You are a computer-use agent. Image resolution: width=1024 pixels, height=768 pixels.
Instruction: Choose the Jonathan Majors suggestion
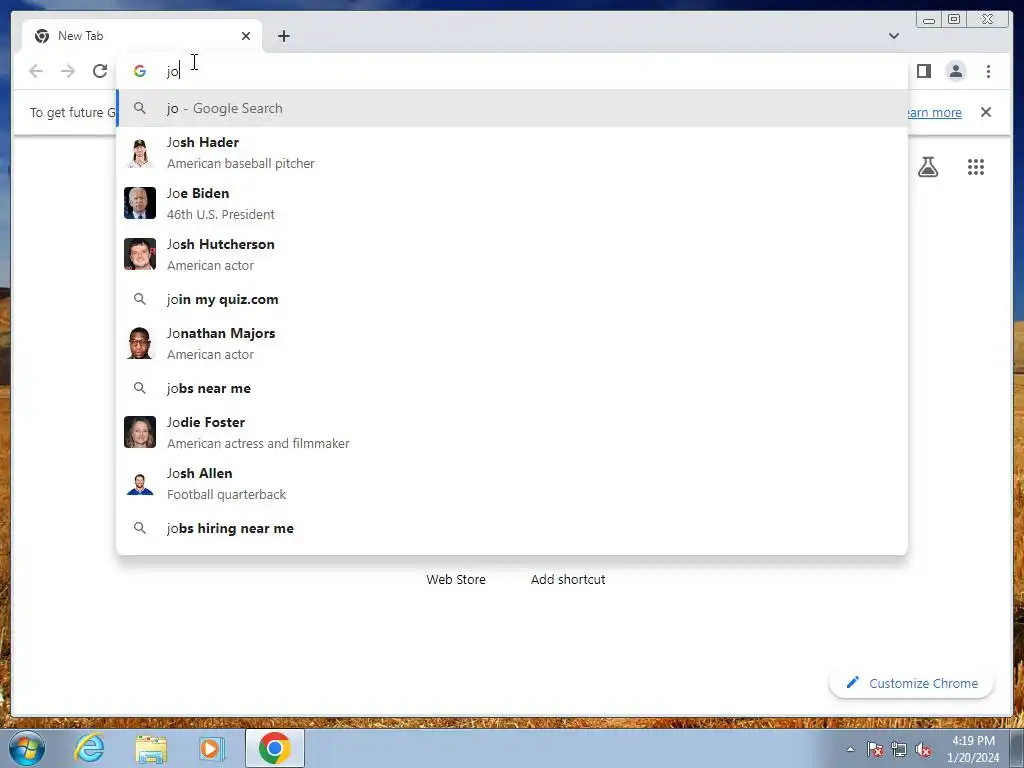512,344
